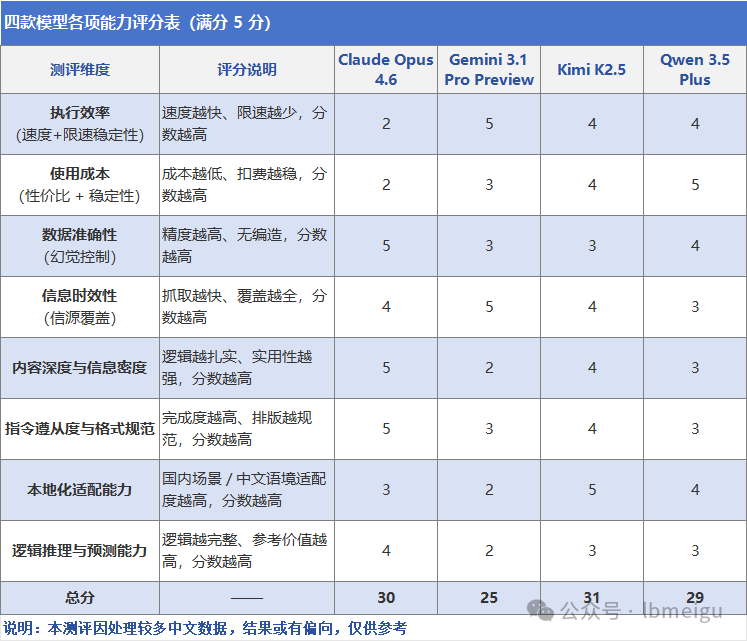Select the '数据准确性' row label
The image size is (747, 641).
pos(80,235)
